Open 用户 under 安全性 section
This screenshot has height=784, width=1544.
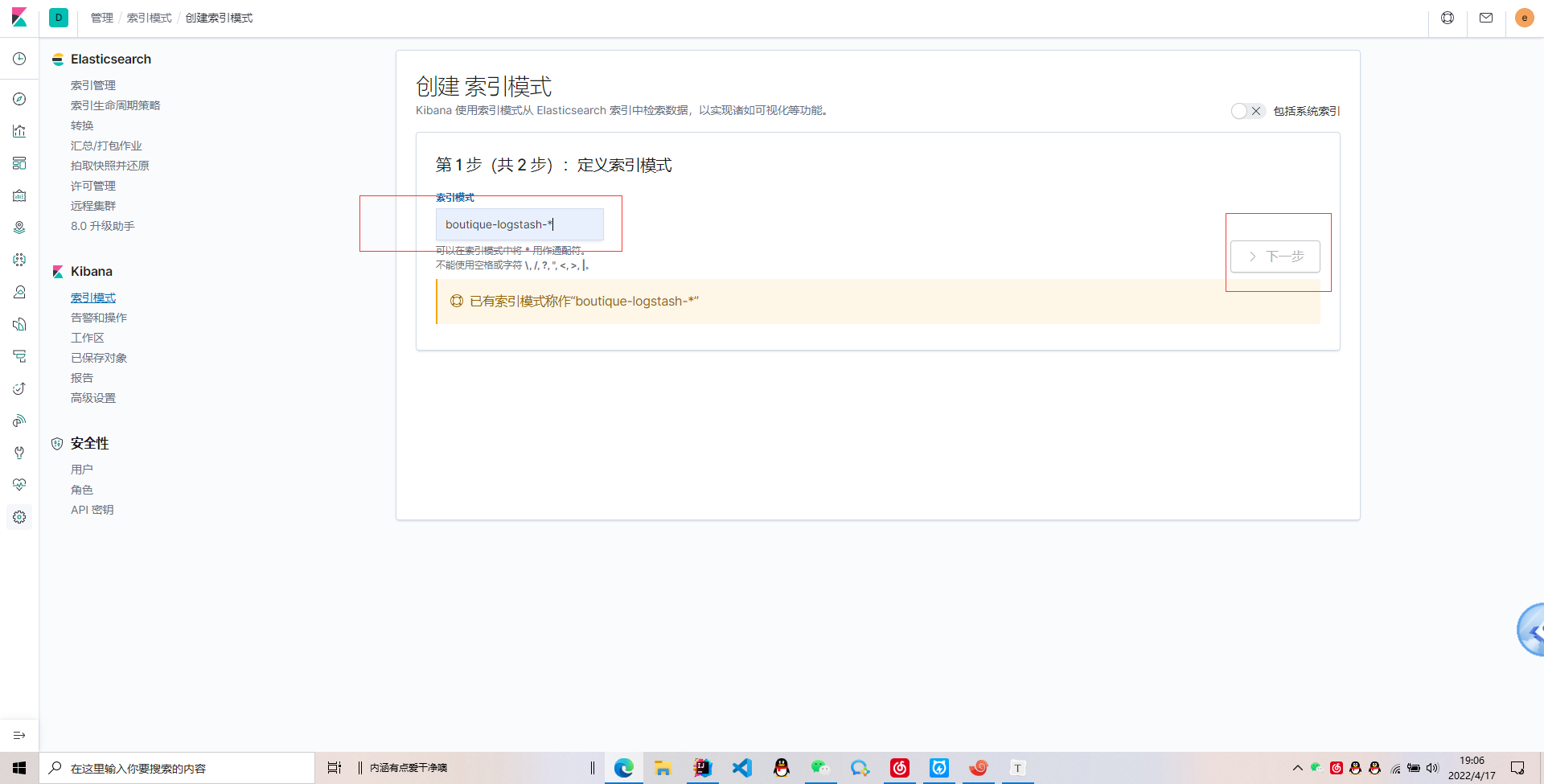pos(82,470)
